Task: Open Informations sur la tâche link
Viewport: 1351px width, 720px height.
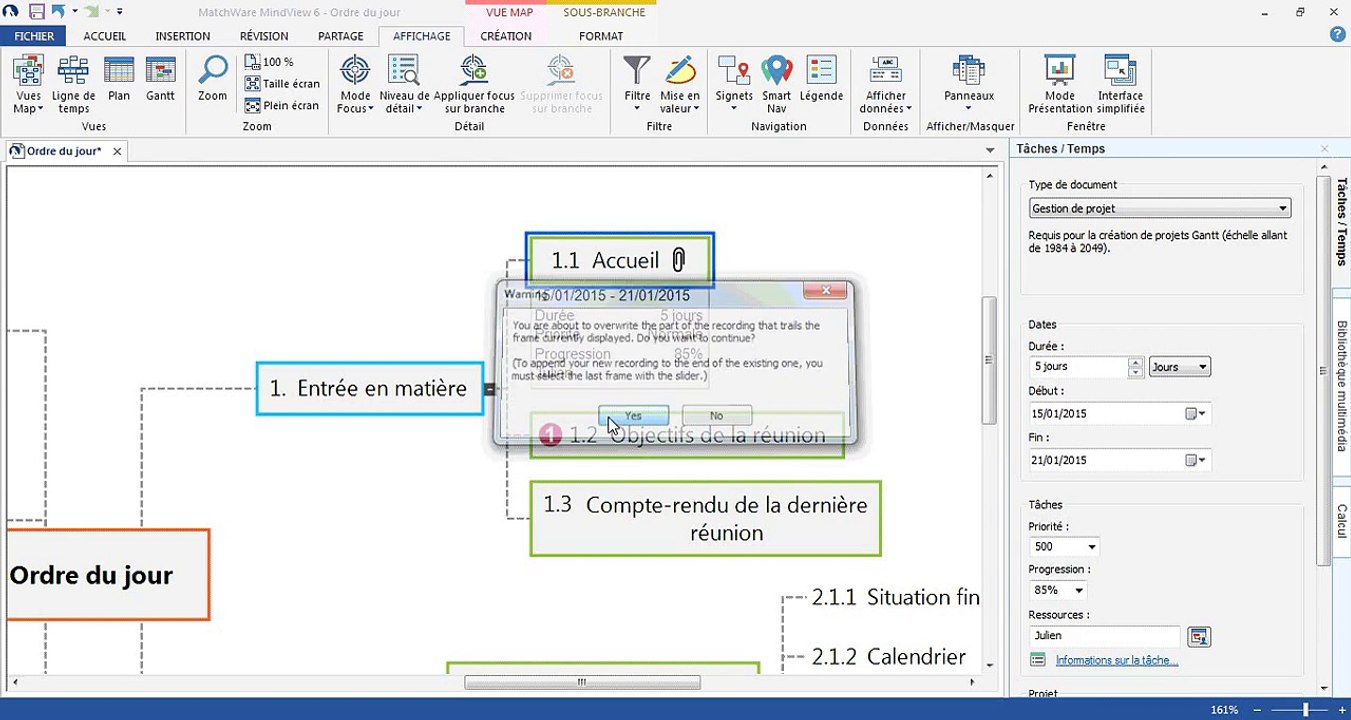Action: pos(1116,661)
